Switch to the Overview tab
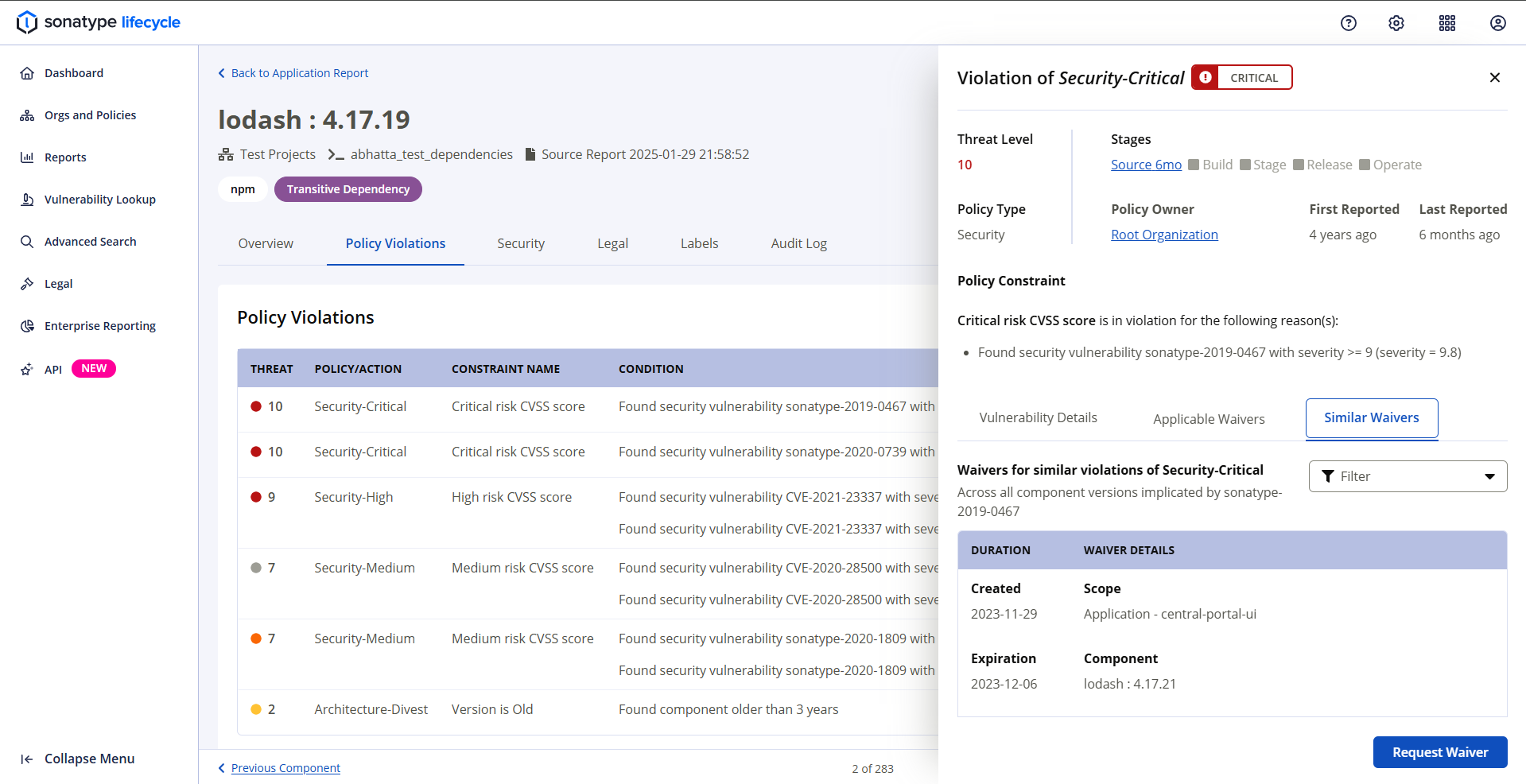 click(x=266, y=243)
